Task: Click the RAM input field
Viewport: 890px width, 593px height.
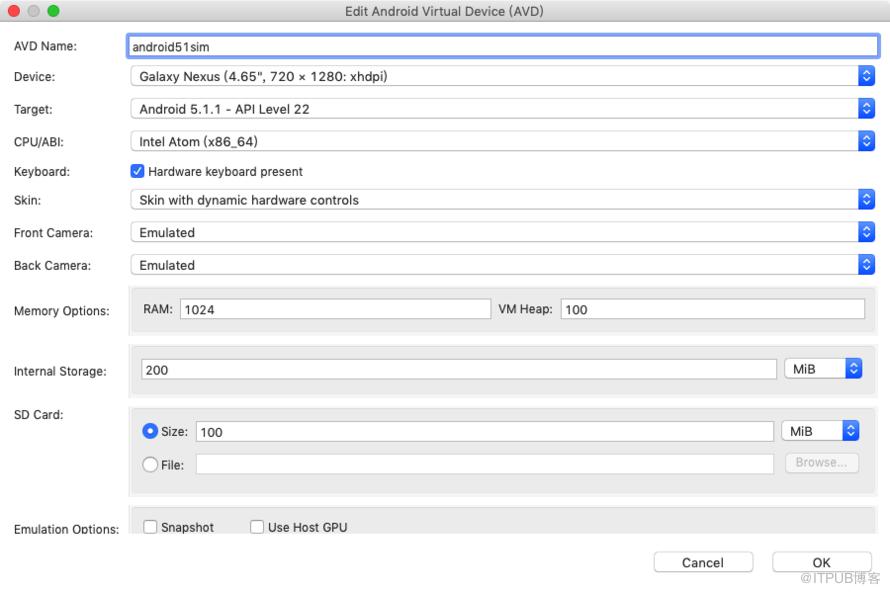Action: coord(335,309)
